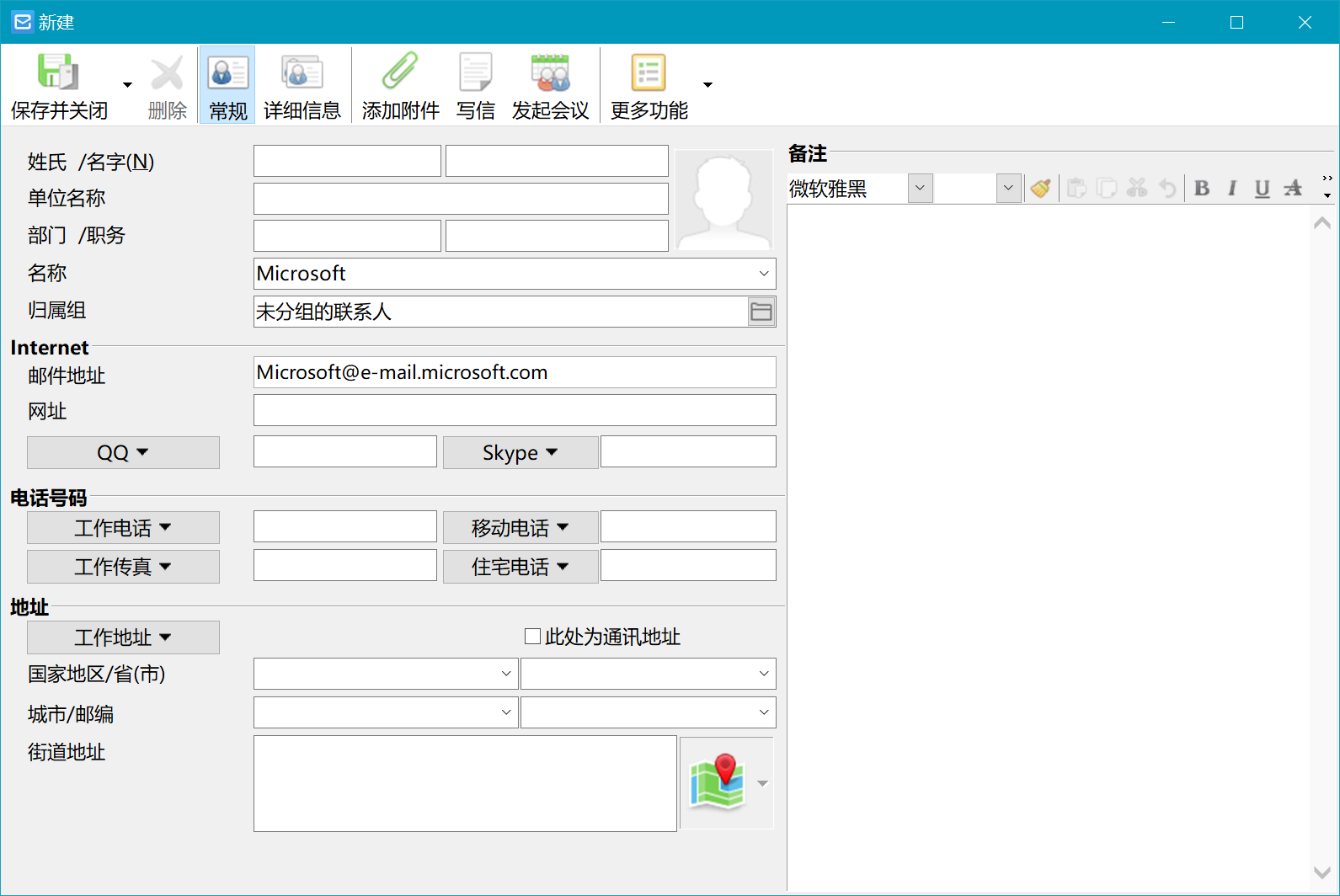This screenshot has width=1340, height=896.
Task: Click the 住宅电话 number input field
Action: coord(688,565)
